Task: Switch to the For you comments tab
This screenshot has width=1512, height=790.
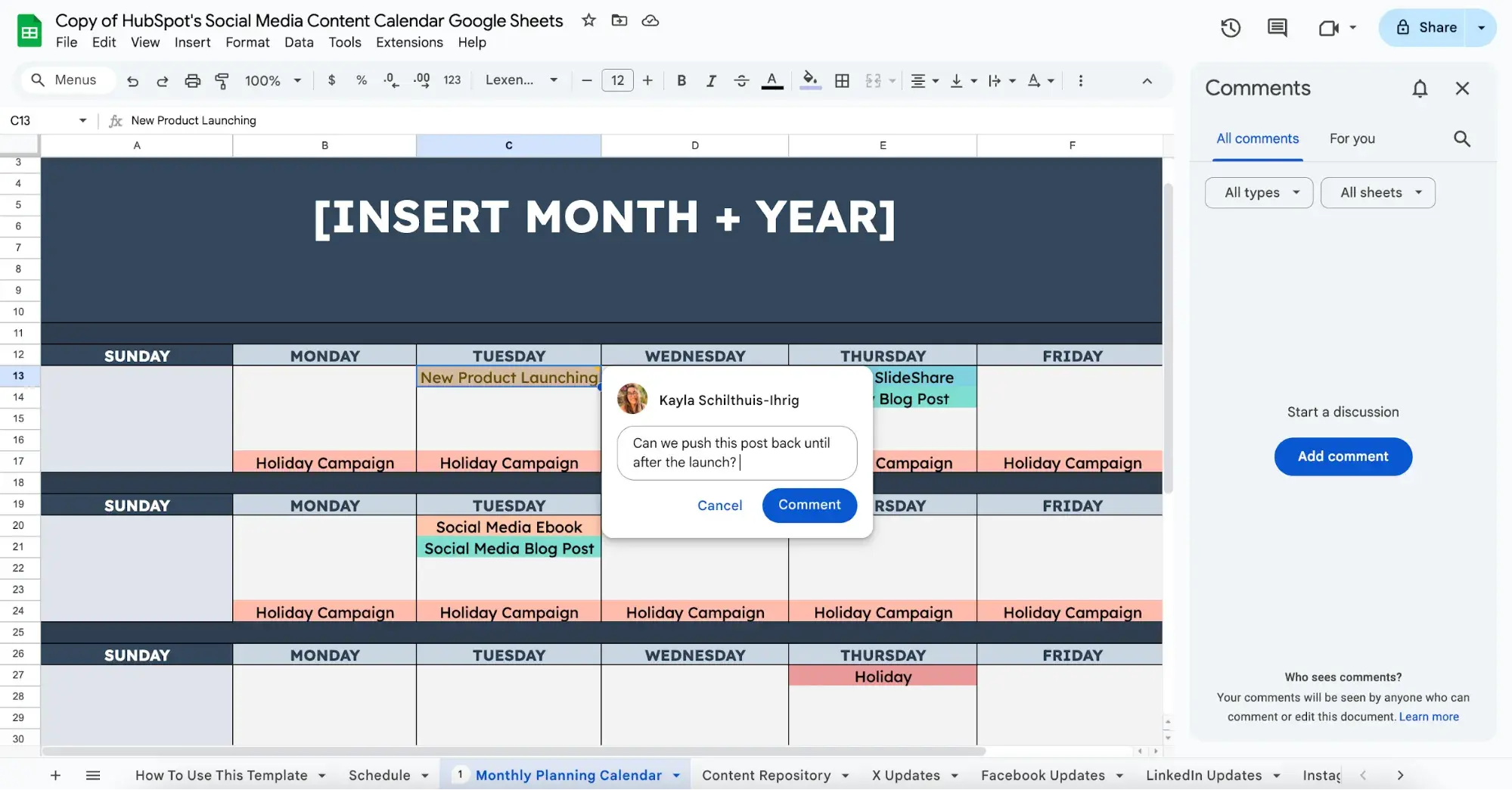Action: pyautogui.click(x=1352, y=138)
